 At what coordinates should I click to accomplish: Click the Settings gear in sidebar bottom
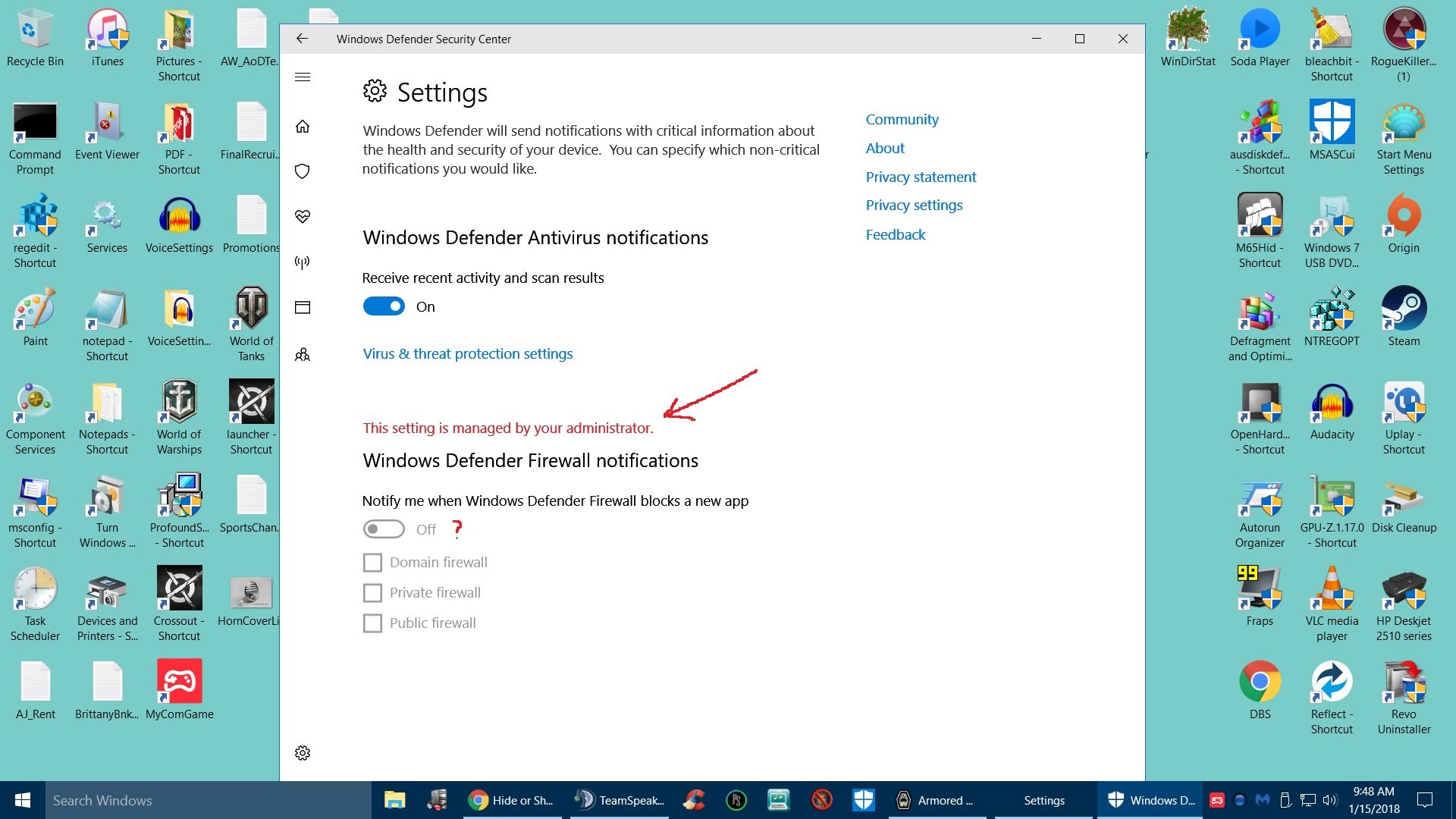(x=303, y=753)
